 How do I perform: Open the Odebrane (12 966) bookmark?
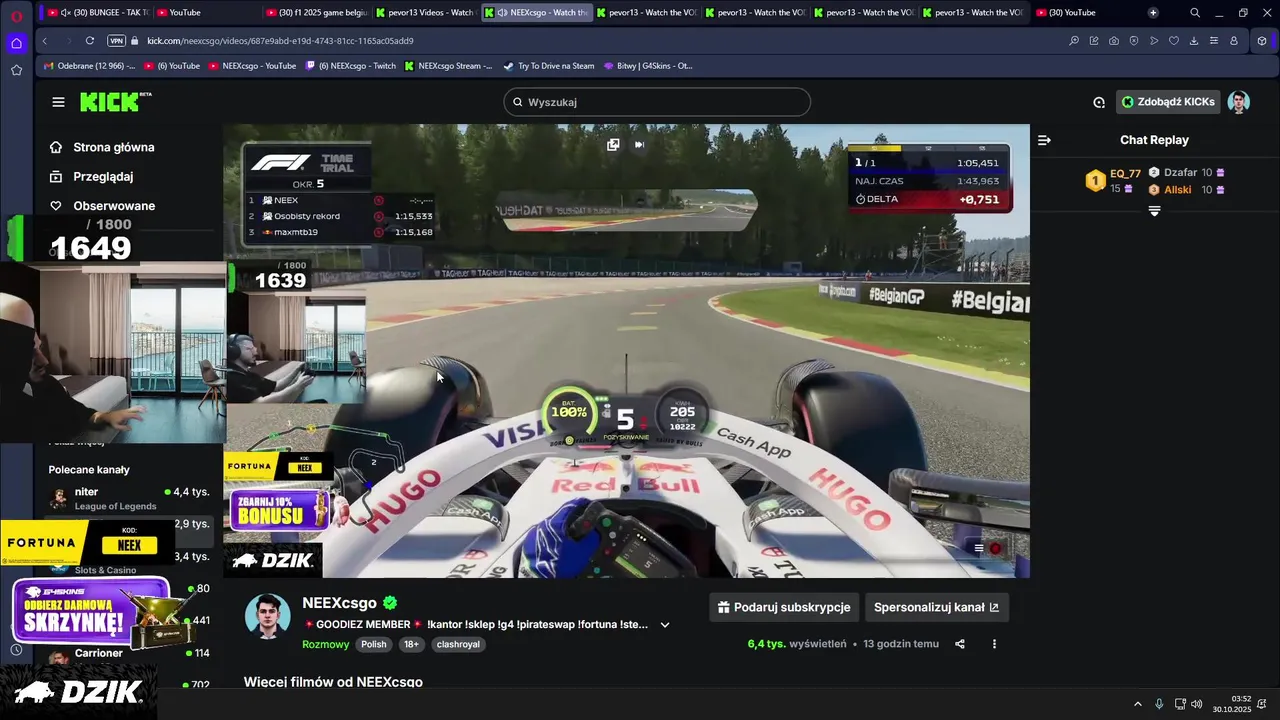click(89, 66)
